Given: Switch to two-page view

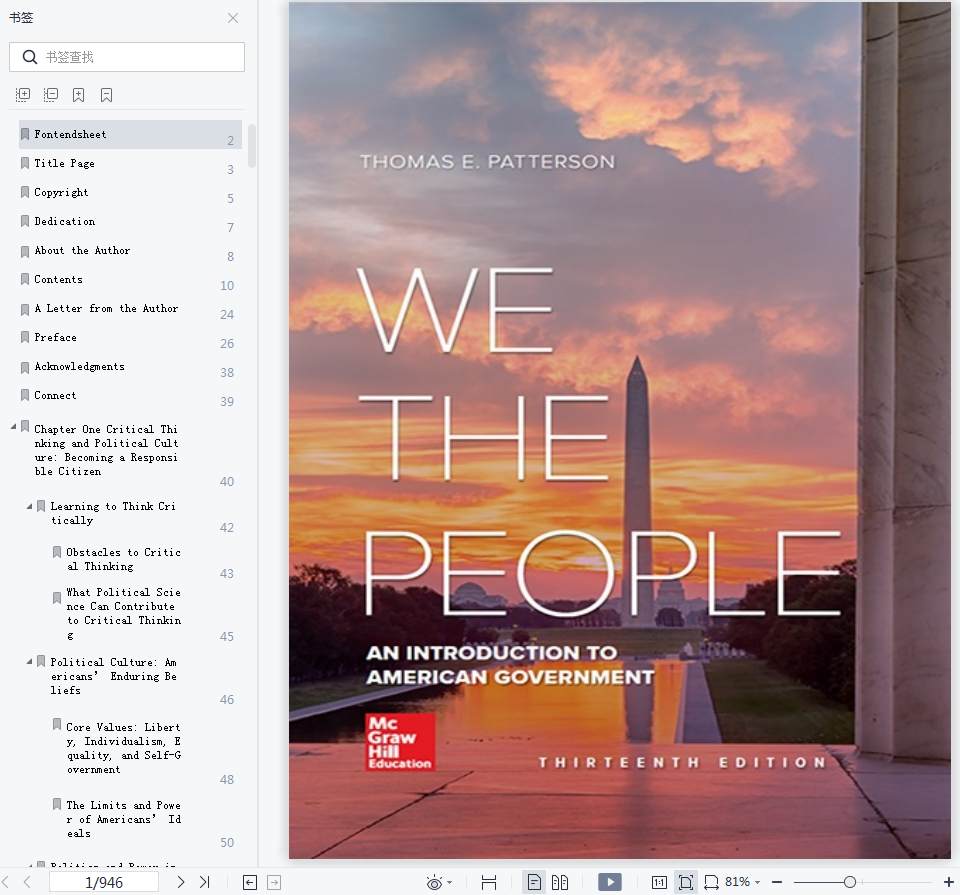Looking at the screenshot, I should click(x=560, y=882).
